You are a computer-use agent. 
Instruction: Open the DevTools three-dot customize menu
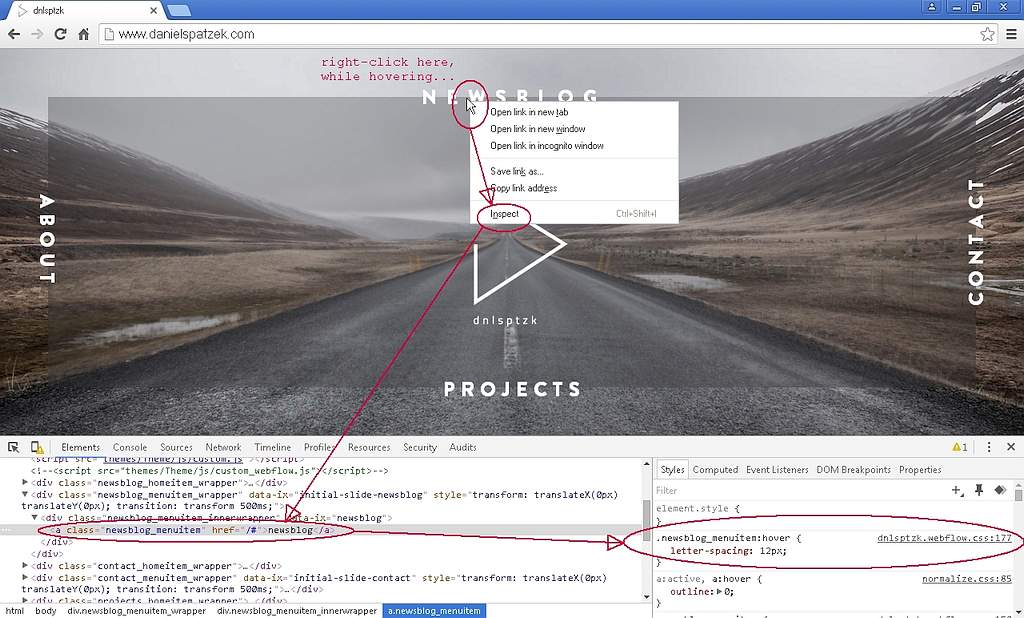[x=989, y=447]
